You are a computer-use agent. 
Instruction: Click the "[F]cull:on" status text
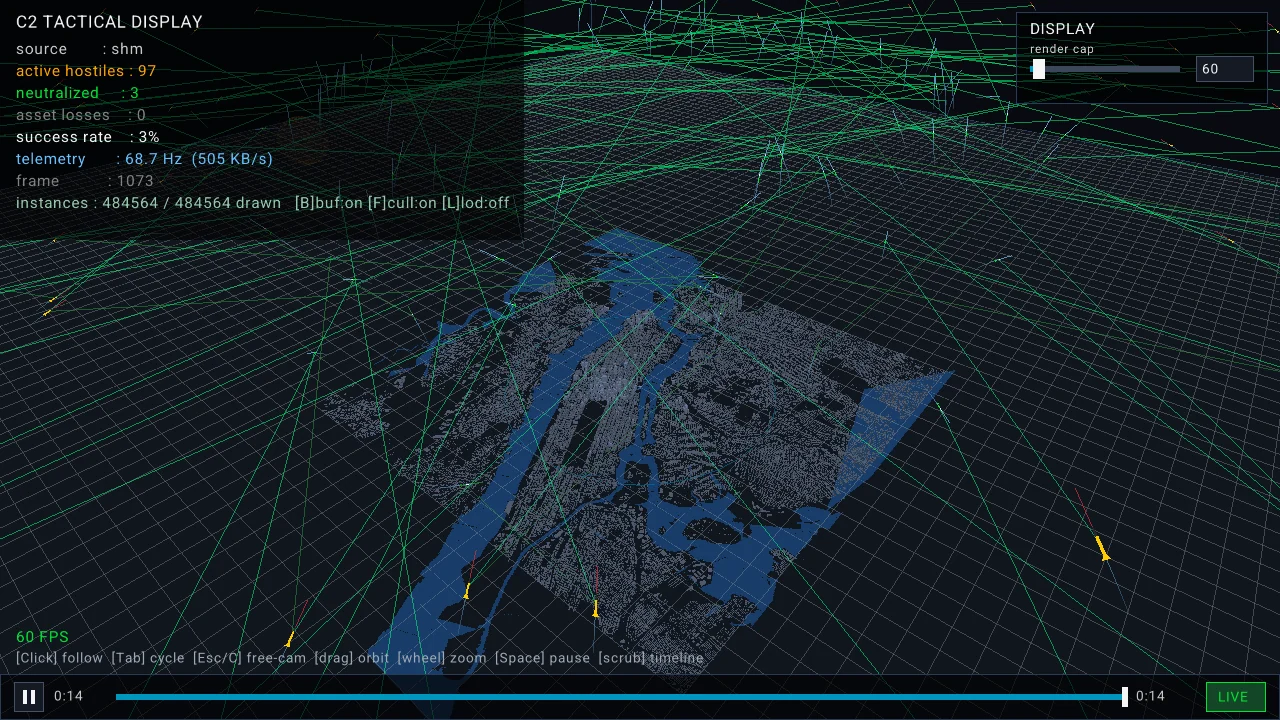402,203
